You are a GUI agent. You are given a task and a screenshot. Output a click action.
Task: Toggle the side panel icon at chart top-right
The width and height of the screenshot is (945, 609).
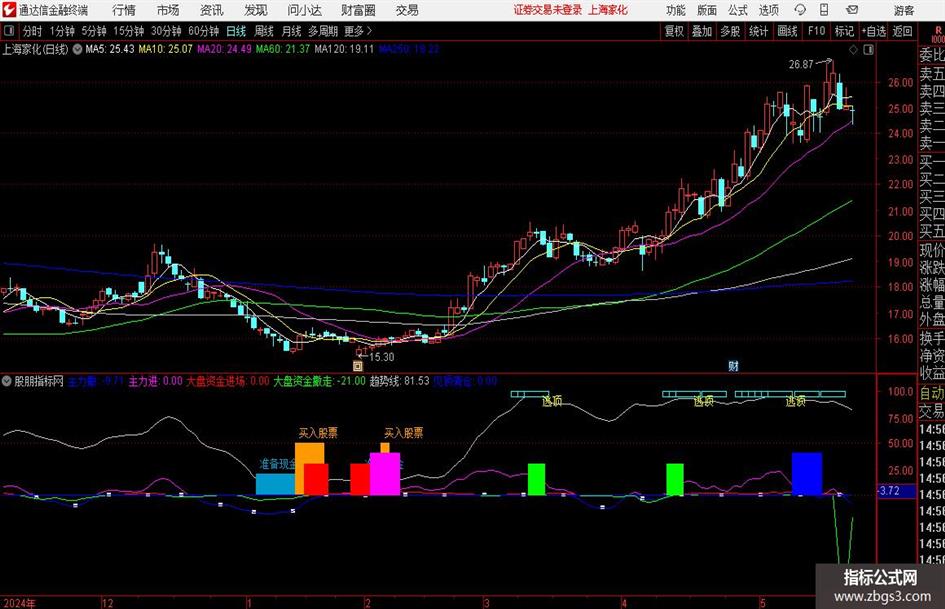tap(868, 50)
